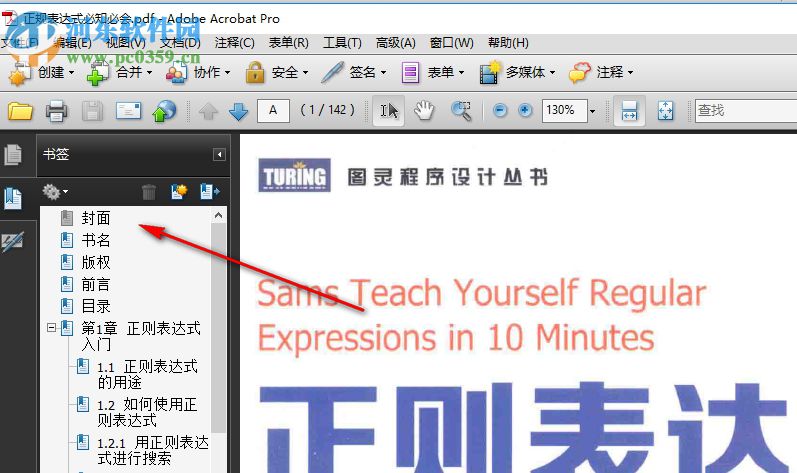Select 第1章 正则表达式入门 bookmark
797x473 pixels.
click(141, 336)
